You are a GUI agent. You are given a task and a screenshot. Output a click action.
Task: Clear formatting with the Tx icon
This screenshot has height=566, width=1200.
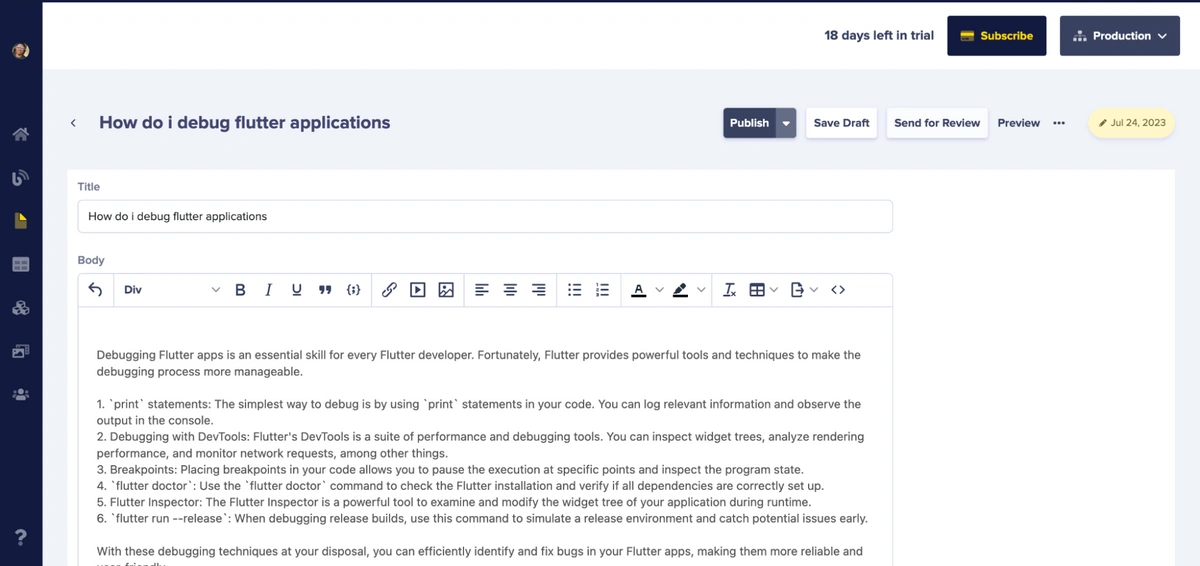pyautogui.click(x=730, y=290)
